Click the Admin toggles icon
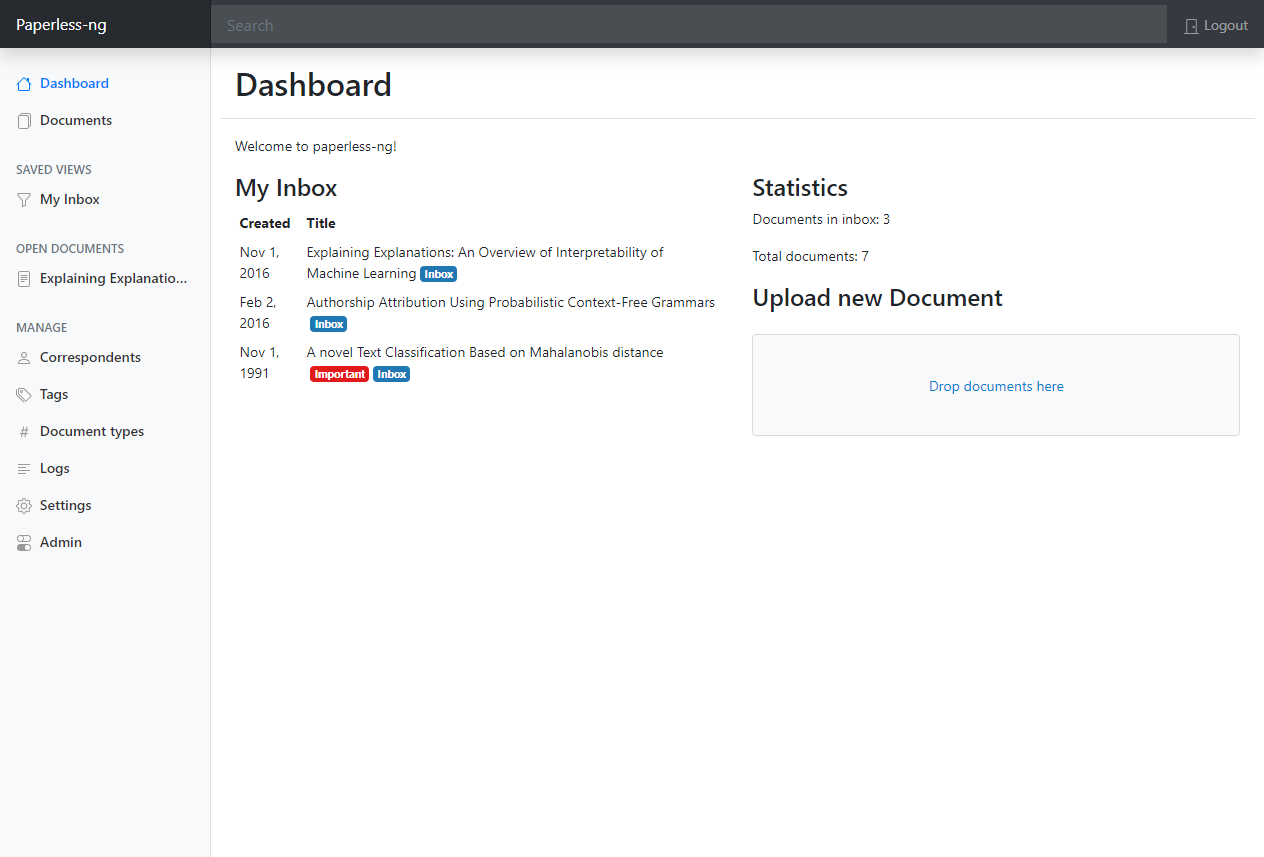The width and height of the screenshot is (1264, 857). [24, 543]
